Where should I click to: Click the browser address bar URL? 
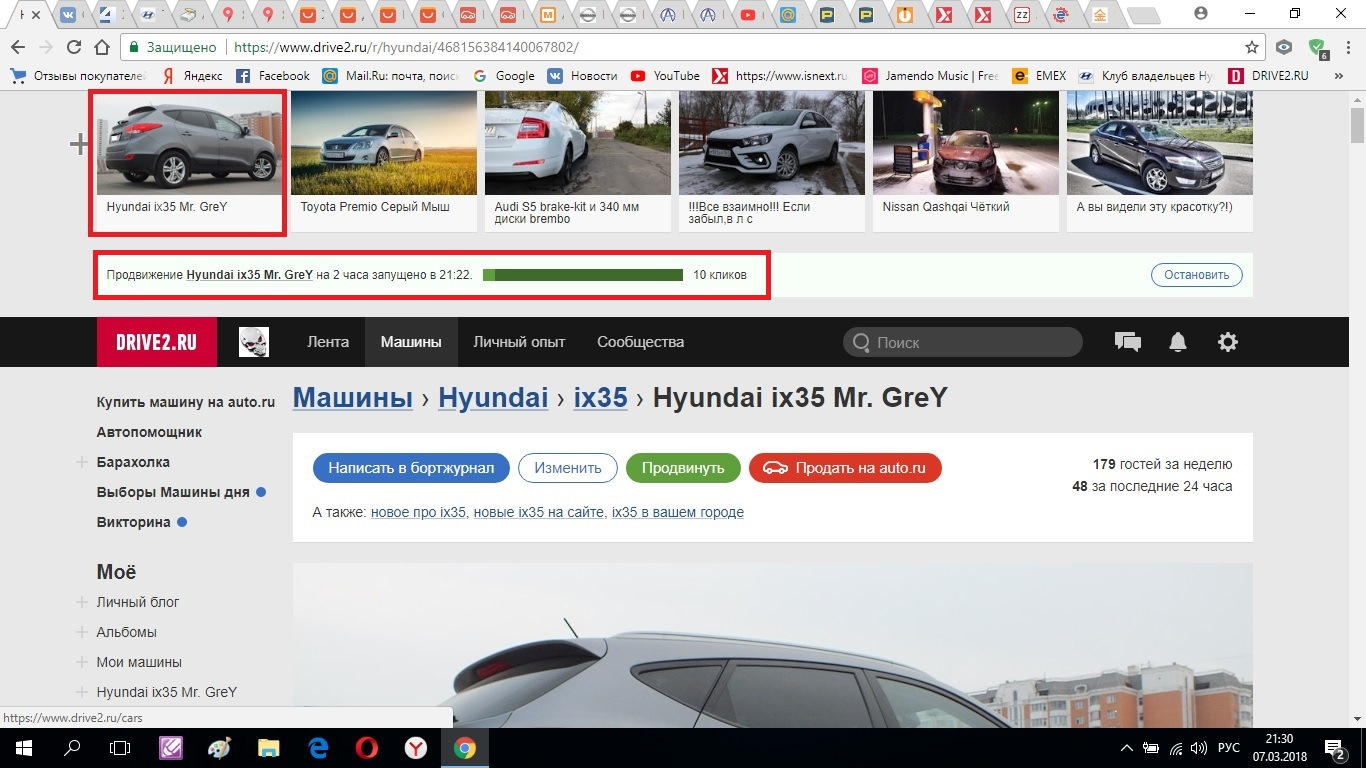405,47
